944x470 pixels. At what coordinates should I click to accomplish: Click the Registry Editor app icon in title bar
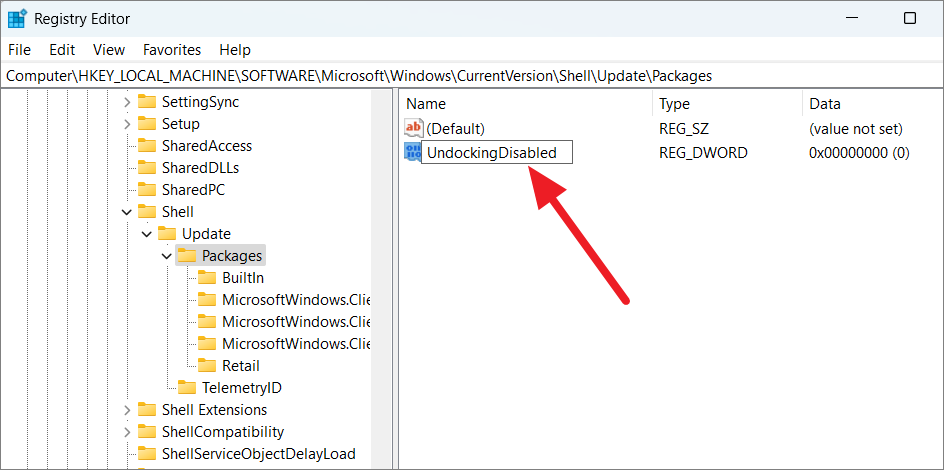(x=17, y=18)
